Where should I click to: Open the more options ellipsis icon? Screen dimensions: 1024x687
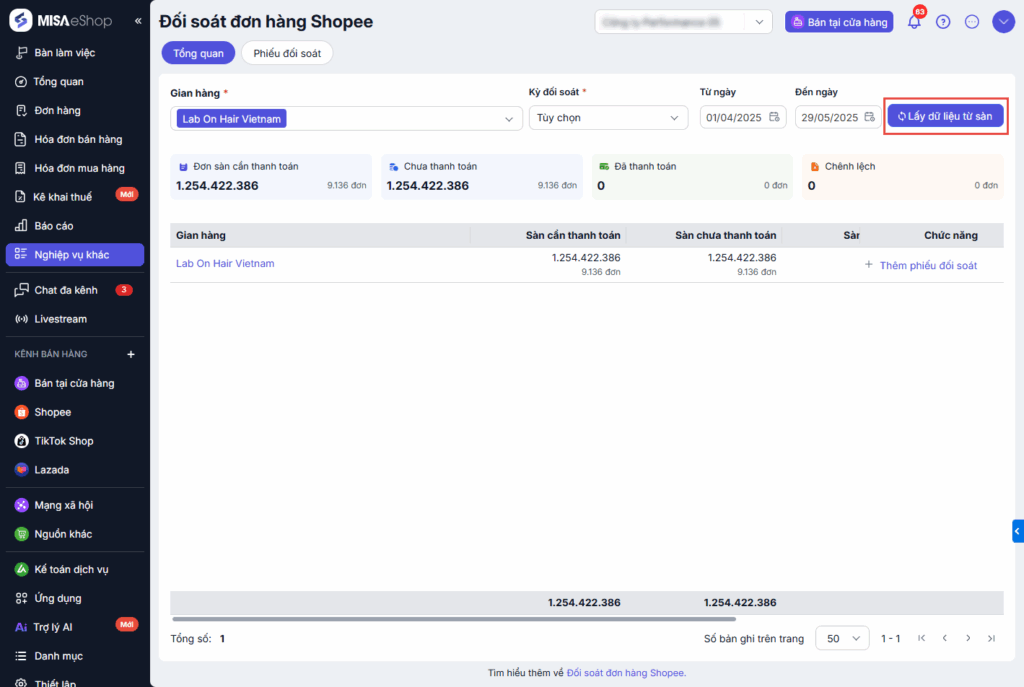point(972,22)
